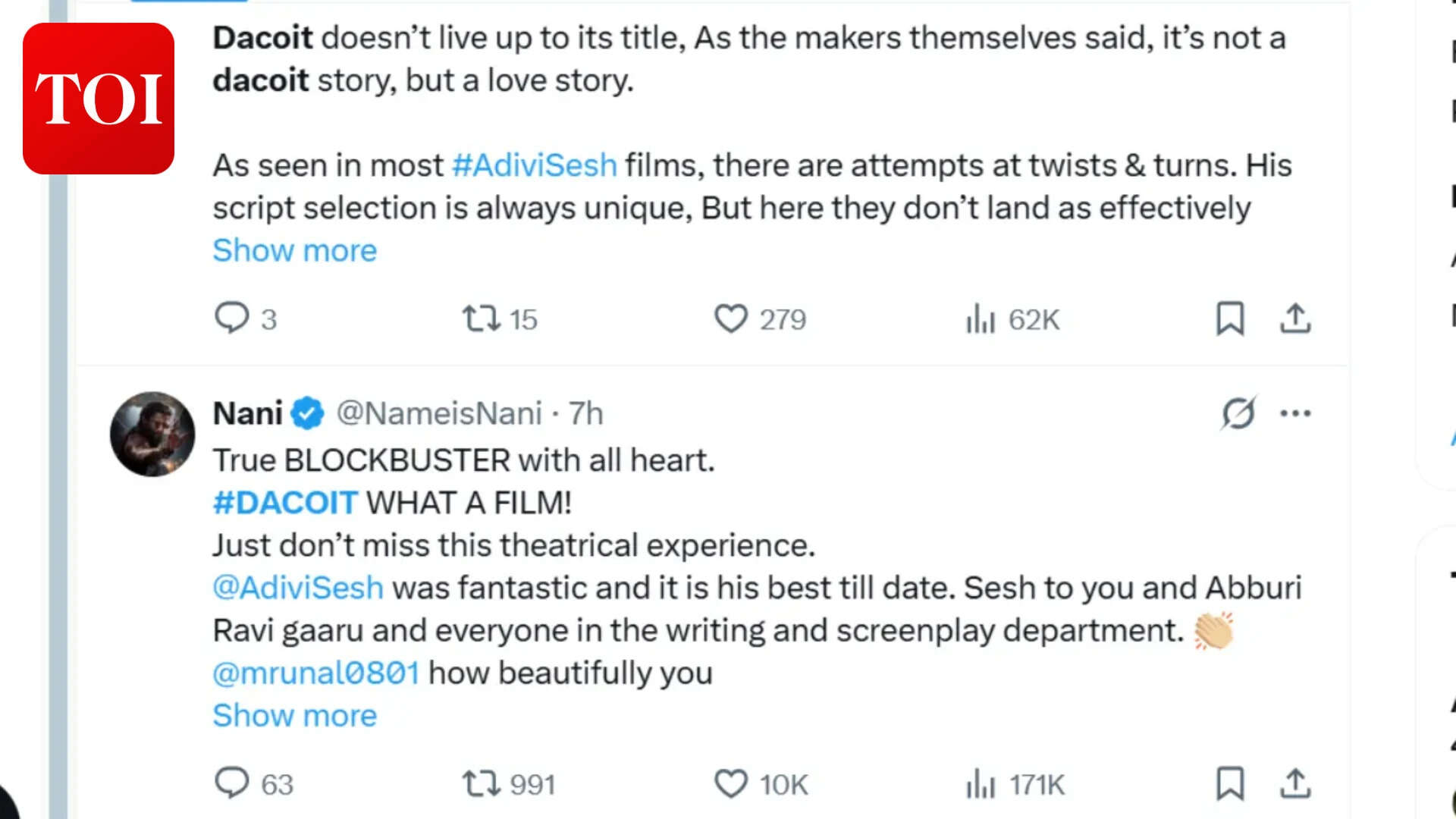Open the #DACOIT hashtag link
1456x819 pixels.
coord(285,503)
